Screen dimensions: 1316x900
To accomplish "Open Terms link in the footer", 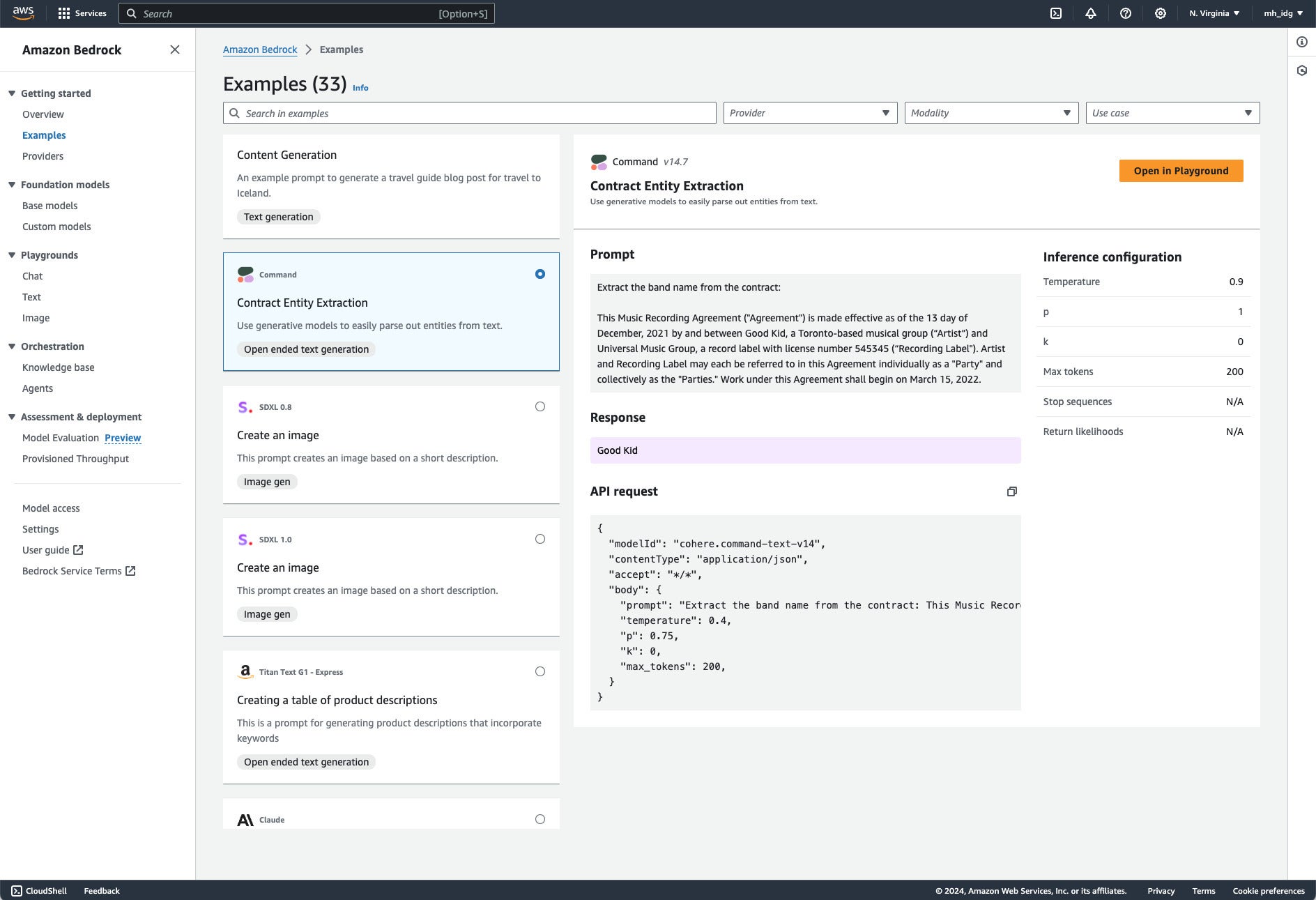I will 1203,891.
